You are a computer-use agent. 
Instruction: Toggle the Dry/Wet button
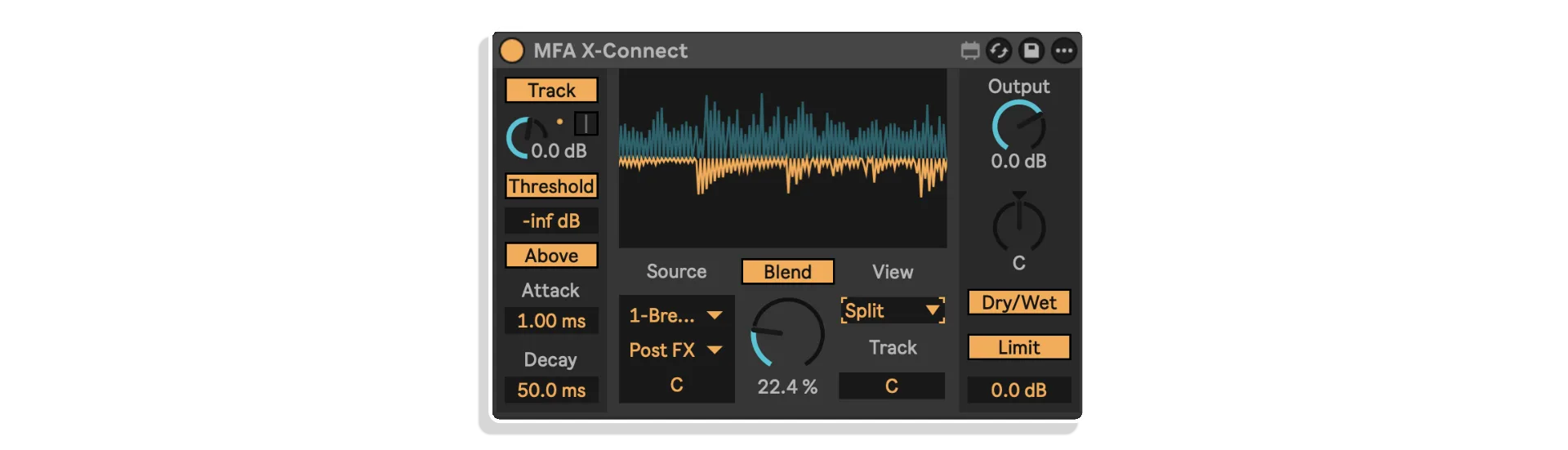[1018, 302]
